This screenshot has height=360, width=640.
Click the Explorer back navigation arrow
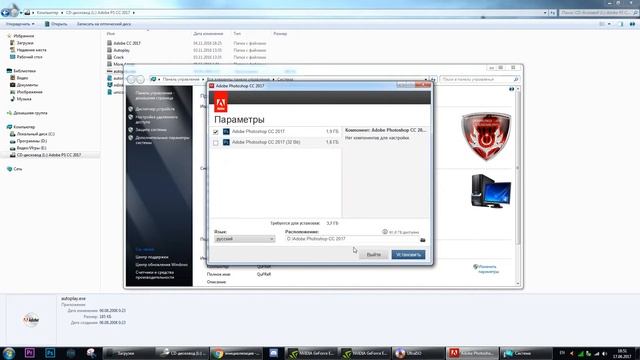coord(5,13)
